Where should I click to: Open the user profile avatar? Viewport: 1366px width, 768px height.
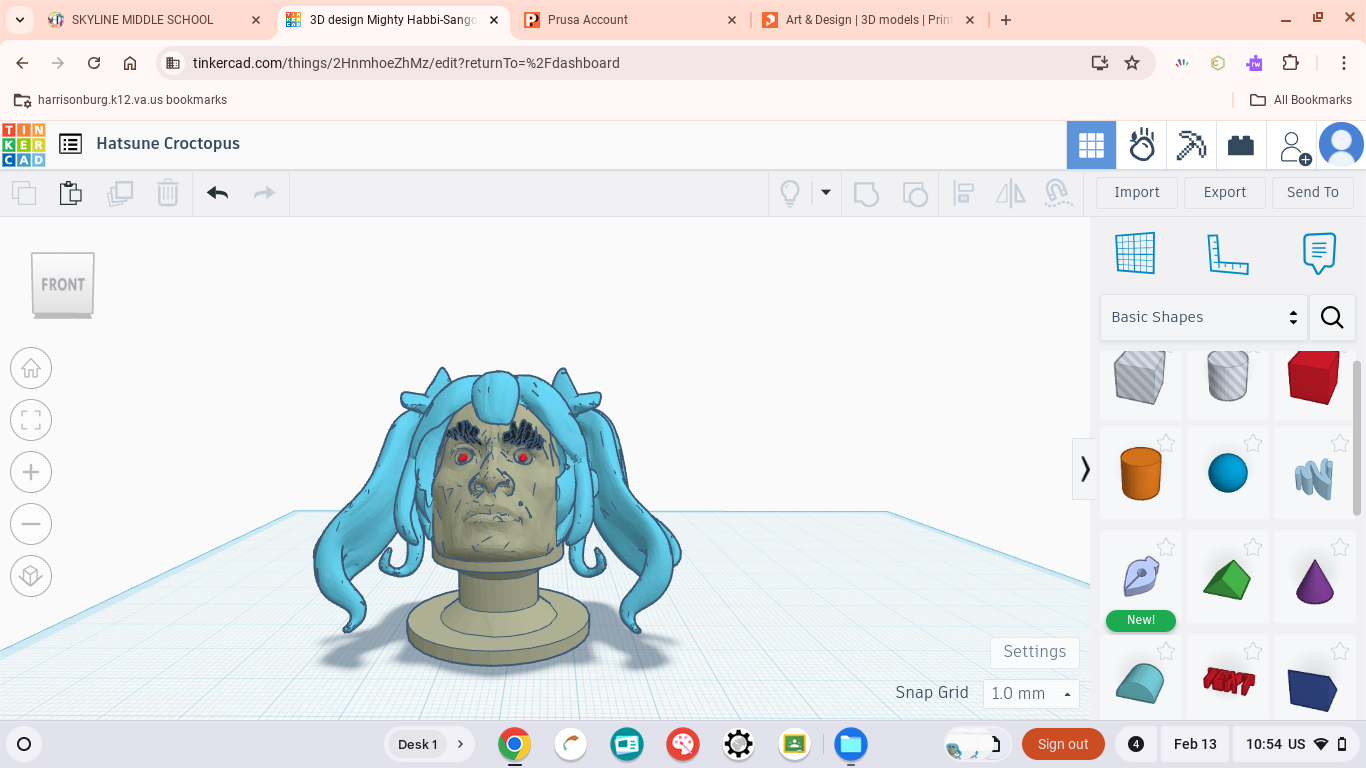tap(1341, 146)
